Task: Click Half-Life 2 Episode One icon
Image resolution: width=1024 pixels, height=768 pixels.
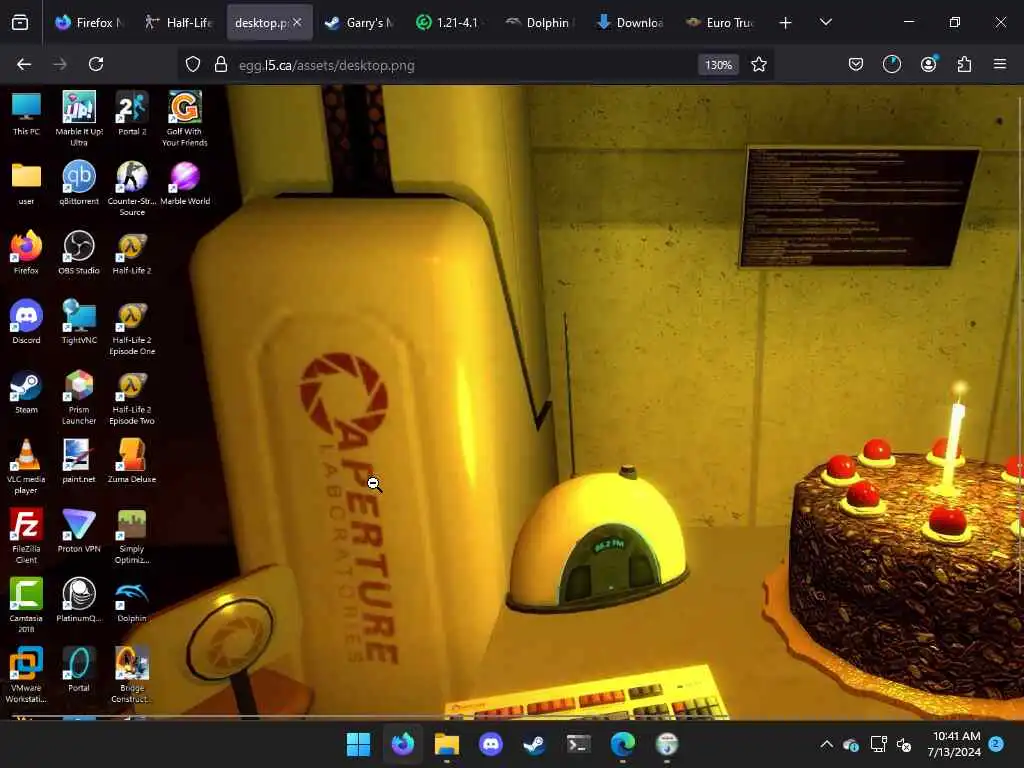Action: point(132,328)
